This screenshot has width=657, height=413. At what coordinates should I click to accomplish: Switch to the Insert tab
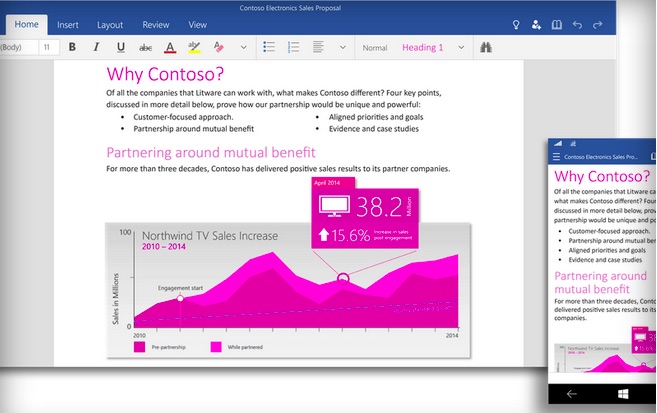coord(68,24)
